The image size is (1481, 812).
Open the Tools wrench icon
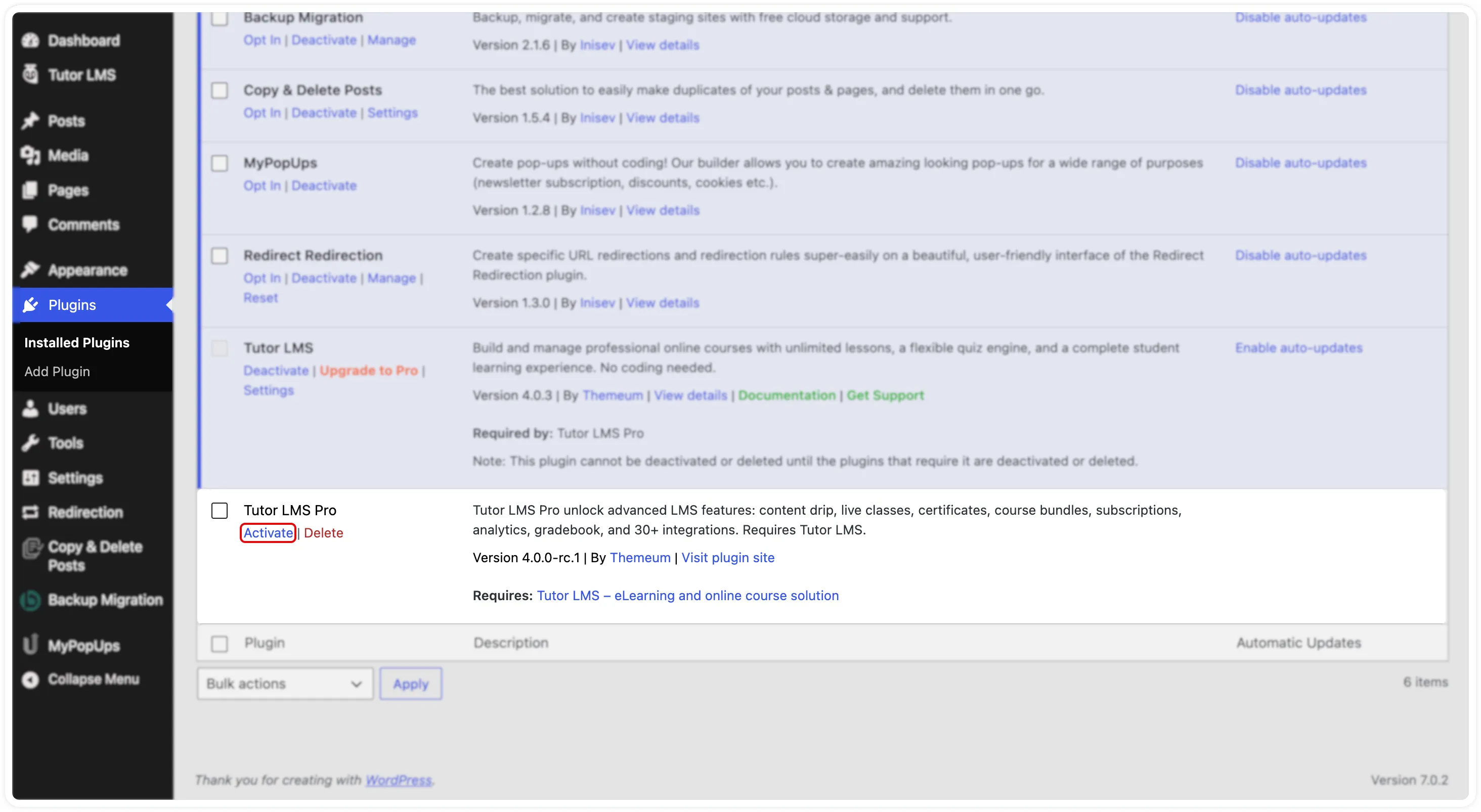tap(30, 442)
